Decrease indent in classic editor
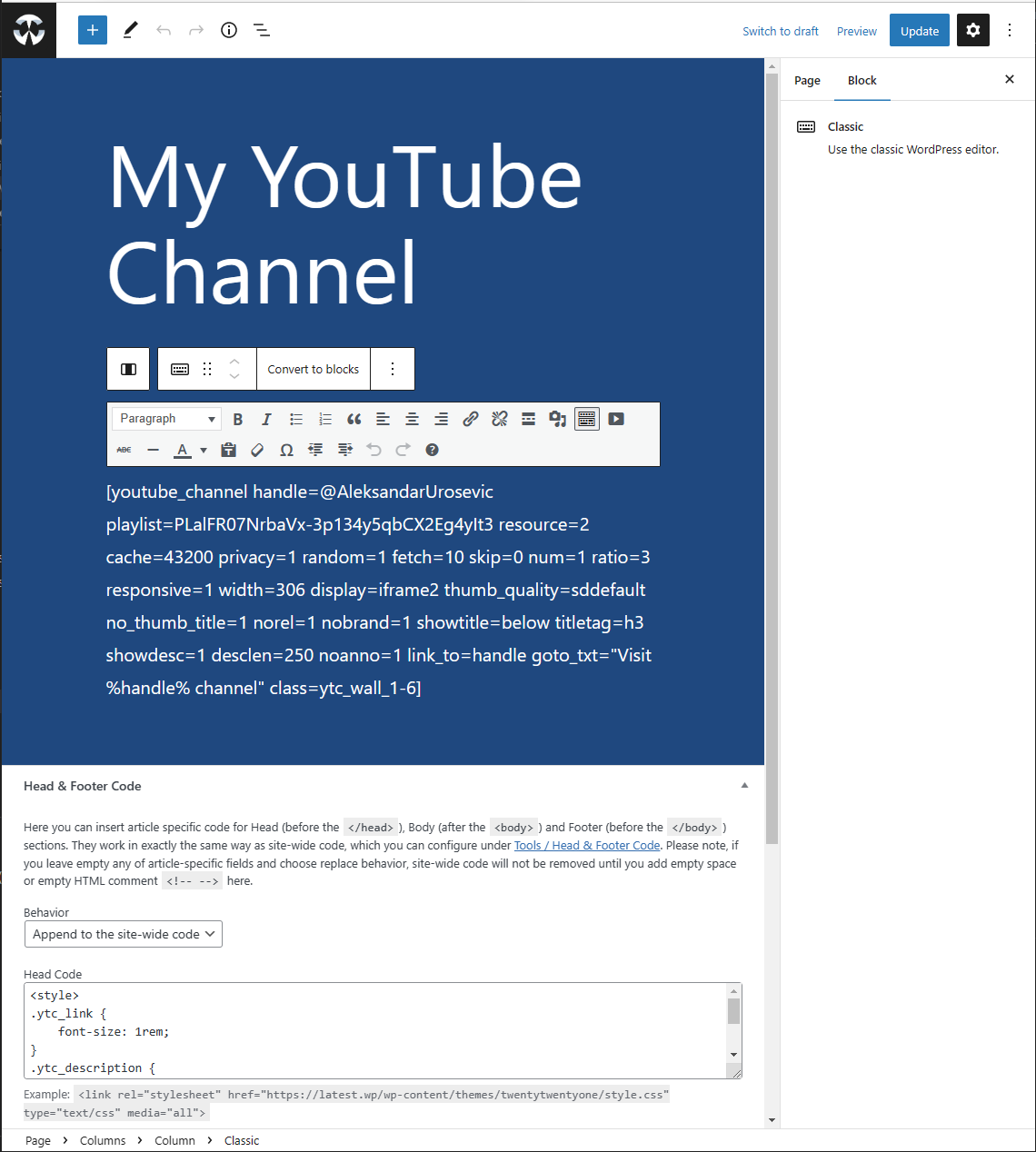The image size is (1036, 1152). pyautogui.click(x=316, y=450)
